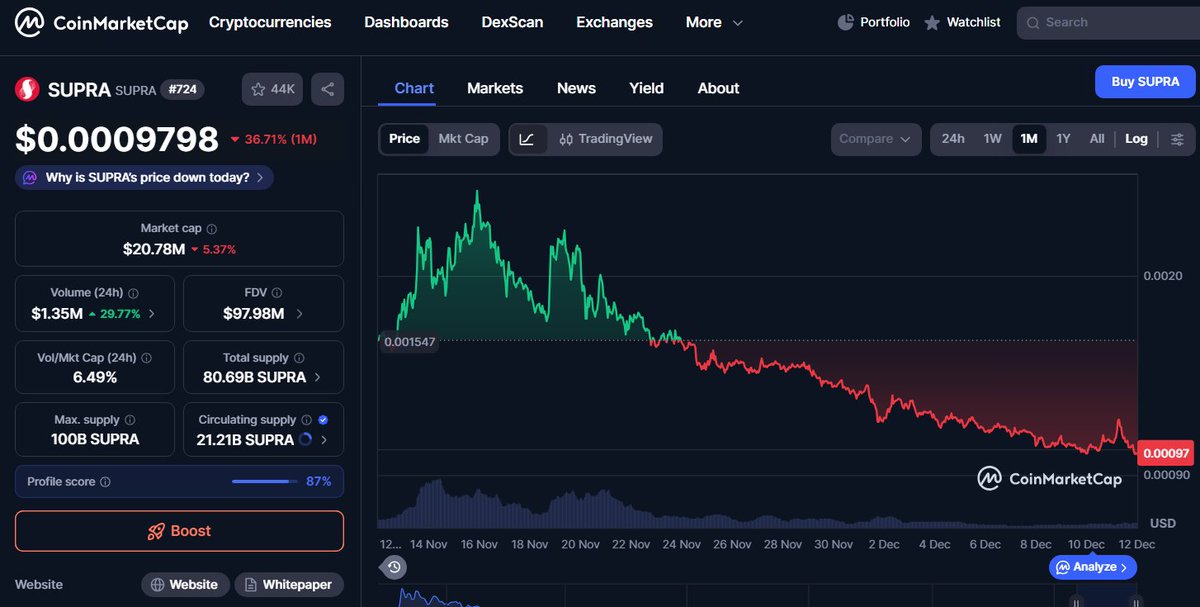Click the 0.001547 chart baseline label
The height and width of the screenshot is (607, 1200).
click(412, 341)
